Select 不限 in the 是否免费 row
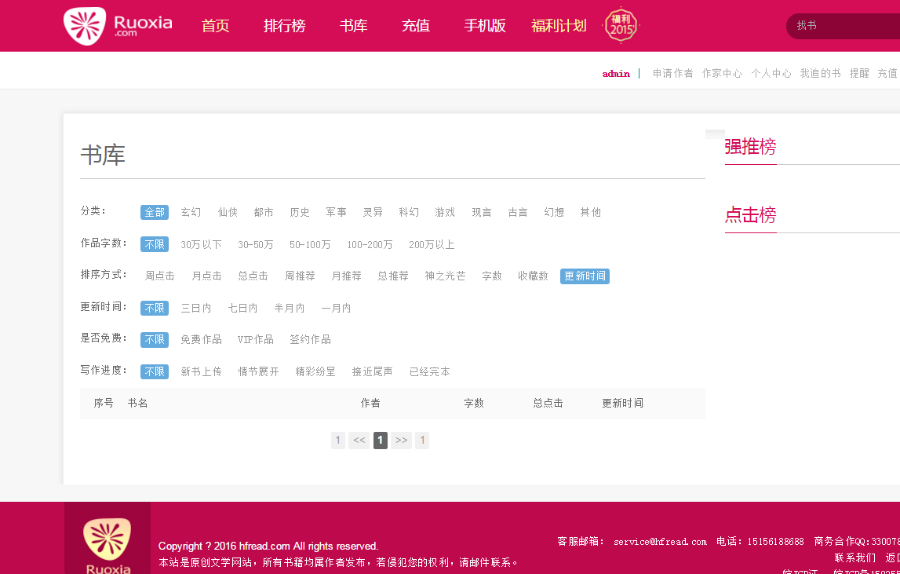 [154, 340]
